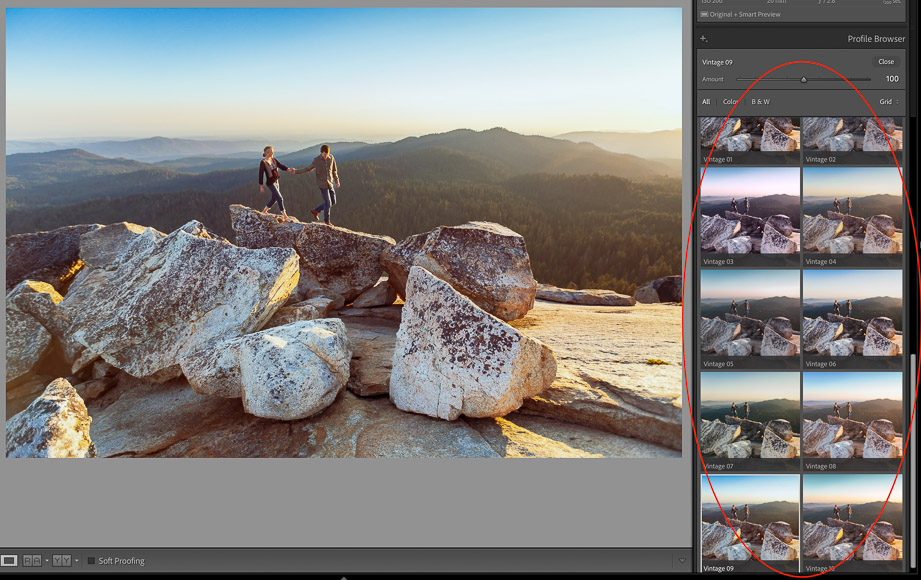Click the add profile plus icon
Viewport: 921px width, 580px height.
pyautogui.click(x=704, y=39)
